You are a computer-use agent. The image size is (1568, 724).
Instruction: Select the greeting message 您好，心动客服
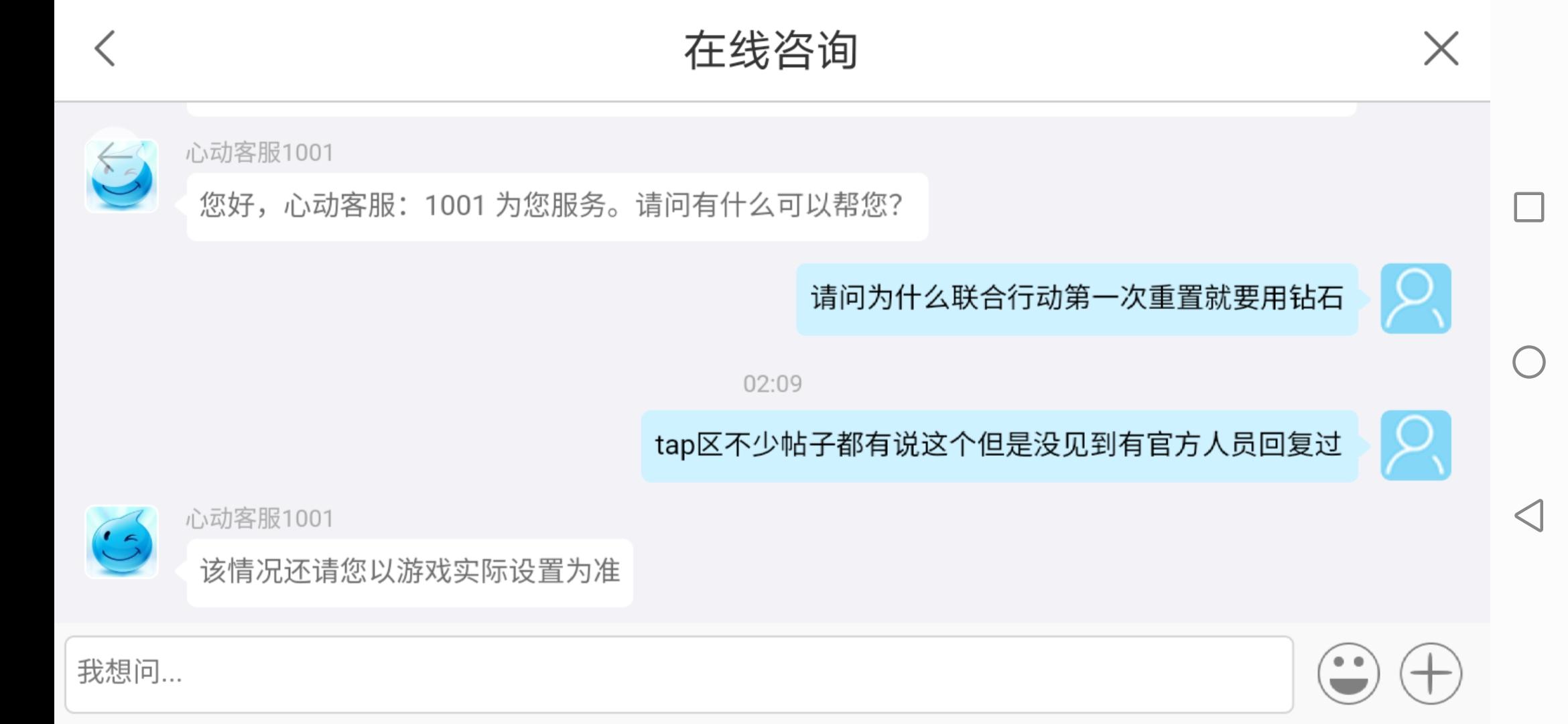coord(558,206)
